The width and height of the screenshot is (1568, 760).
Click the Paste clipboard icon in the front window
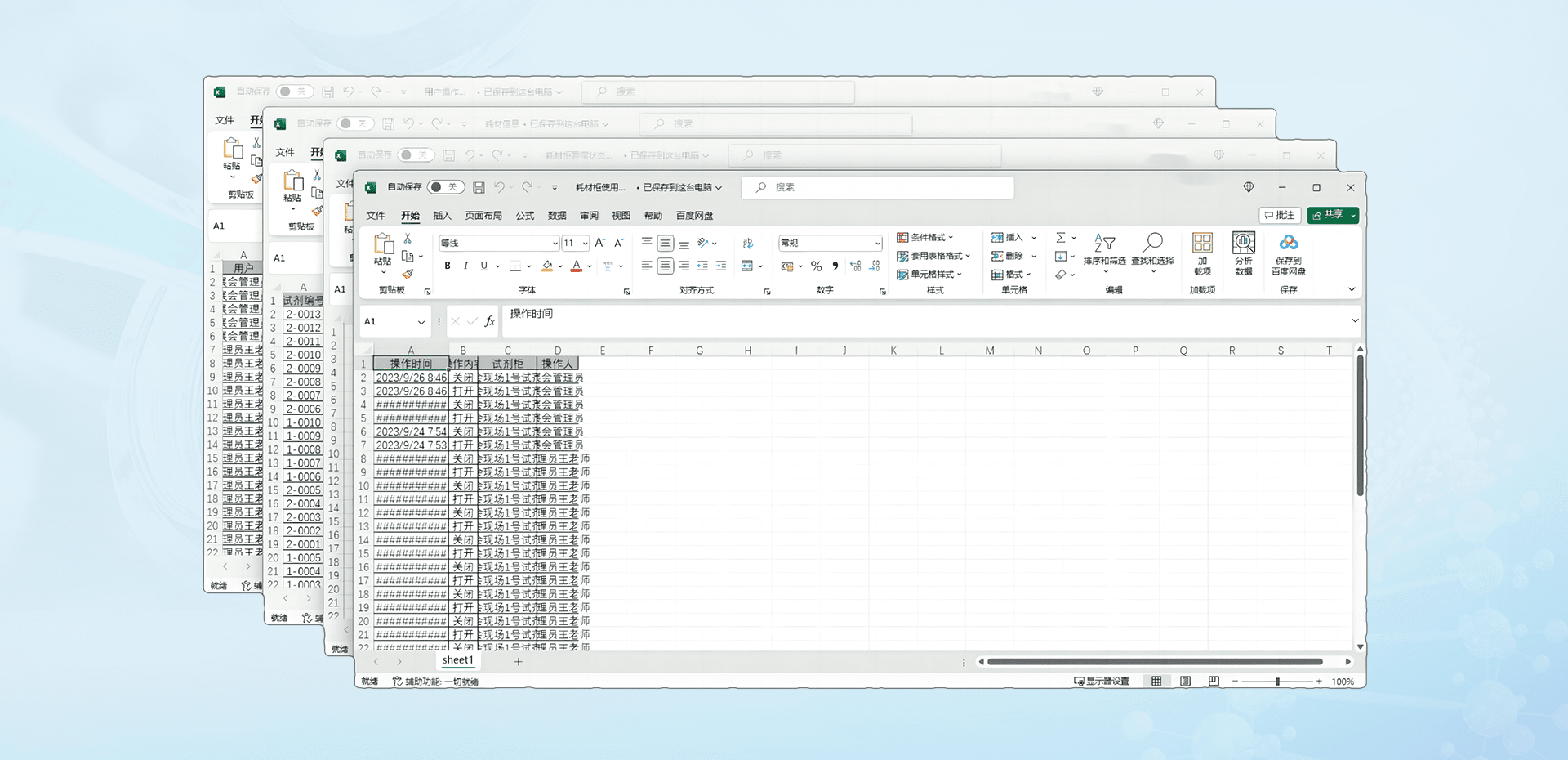(x=383, y=244)
